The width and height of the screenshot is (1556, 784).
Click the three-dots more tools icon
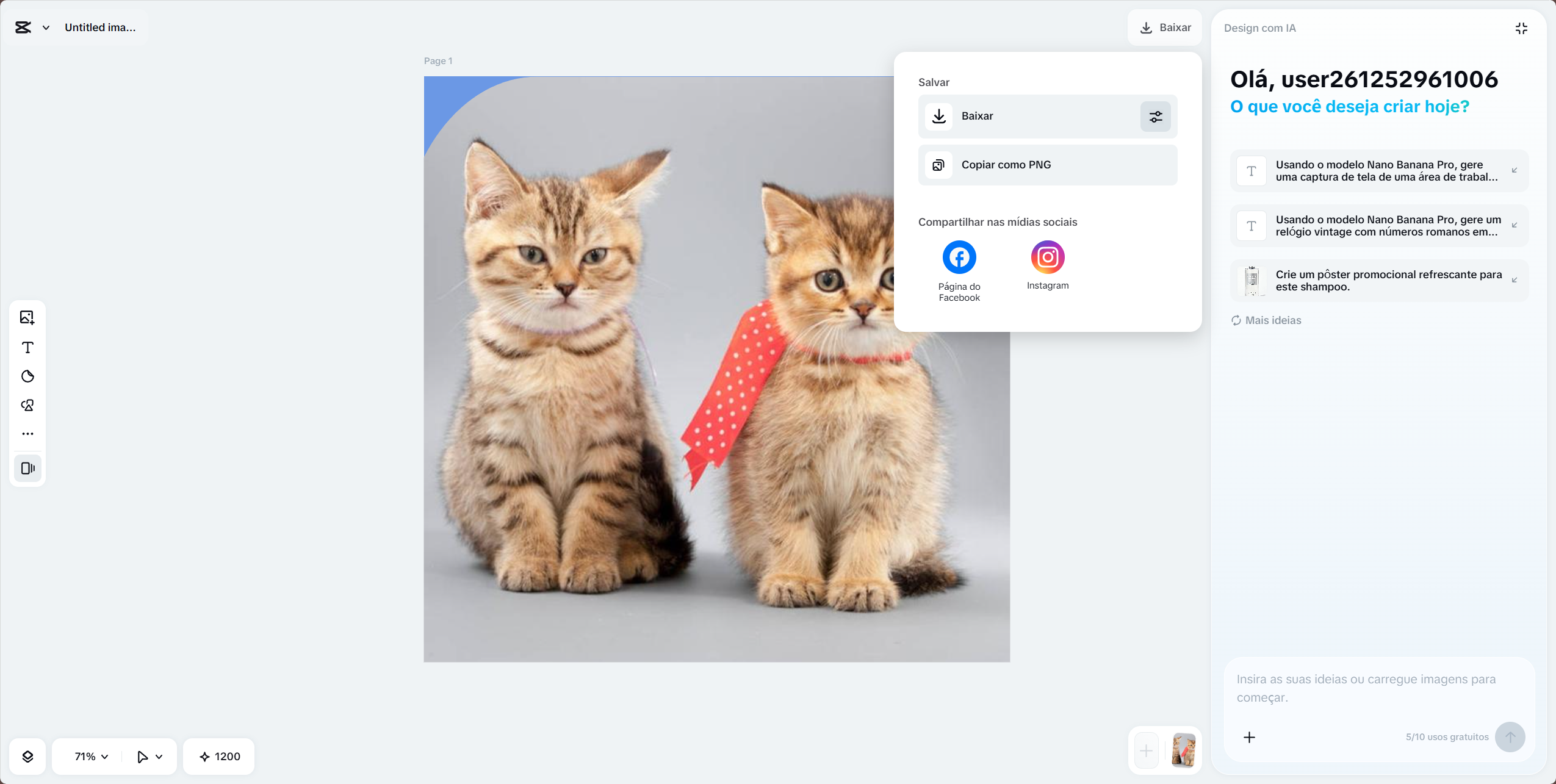tap(27, 434)
